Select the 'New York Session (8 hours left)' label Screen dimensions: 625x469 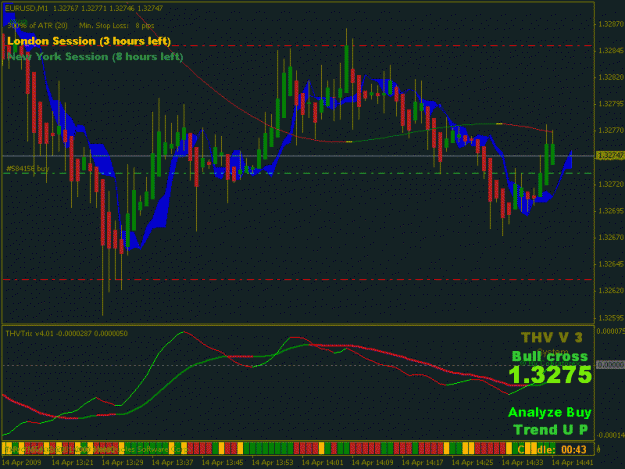95,57
